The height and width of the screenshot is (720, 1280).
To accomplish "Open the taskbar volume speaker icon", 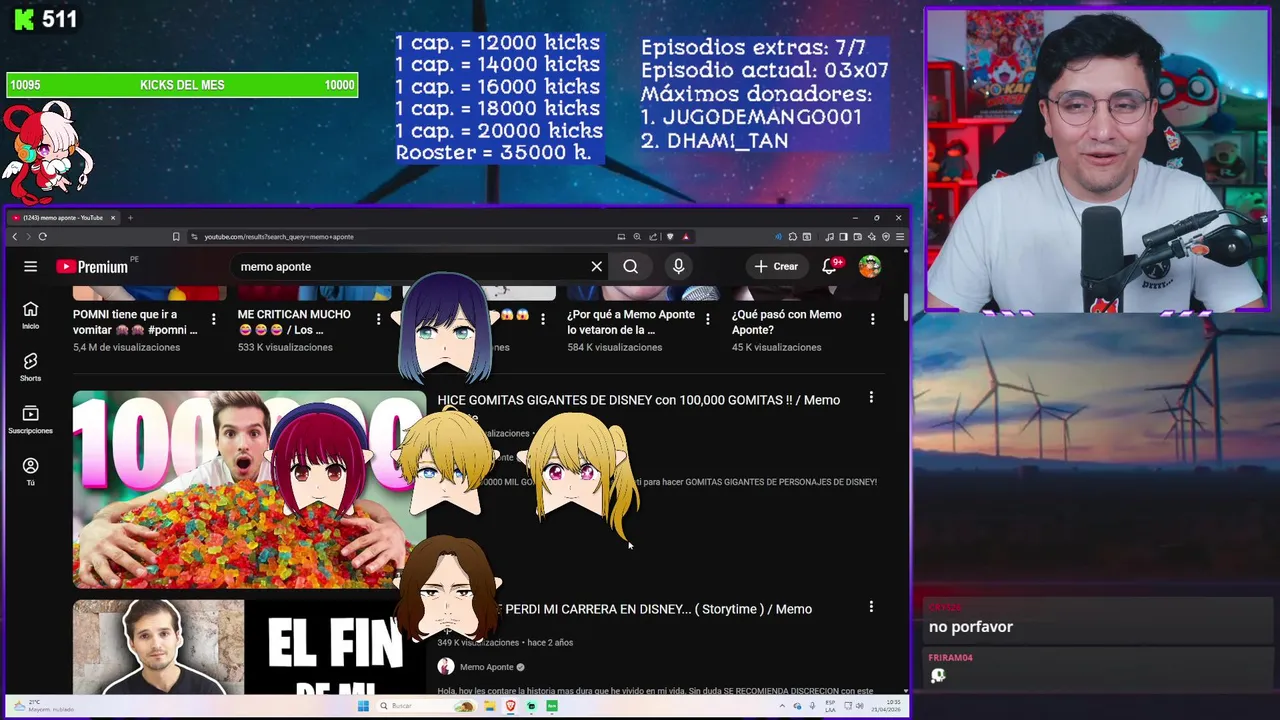I will point(858,706).
